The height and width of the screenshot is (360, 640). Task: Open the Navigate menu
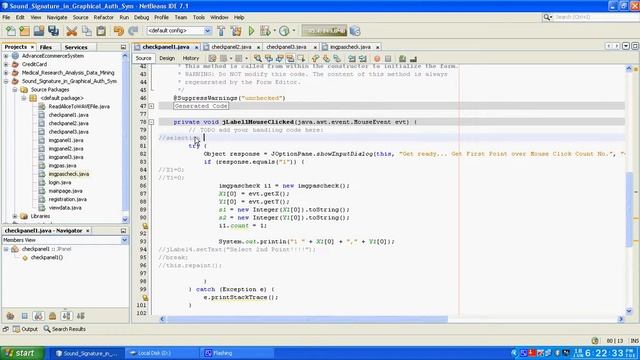coord(57,18)
